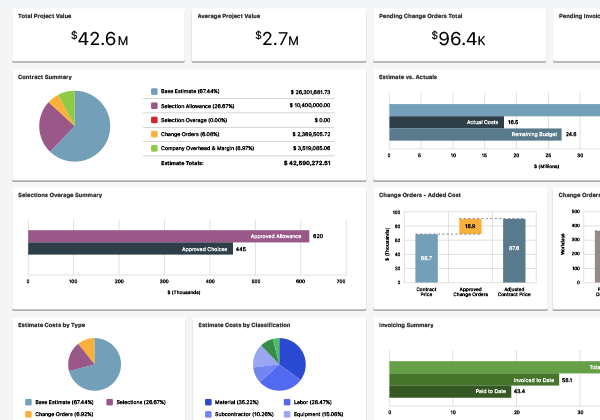Select the Company Overhead & Margin label
Viewport: 600px width, 420px height.
pos(207,148)
